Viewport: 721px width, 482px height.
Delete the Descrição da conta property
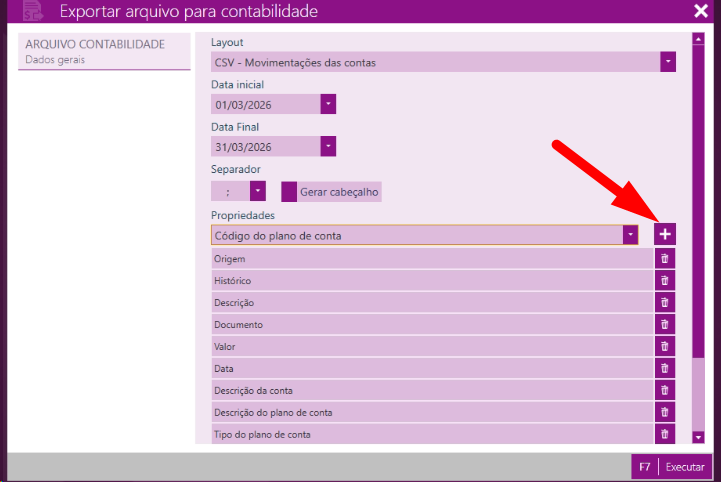click(x=665, y=390)
